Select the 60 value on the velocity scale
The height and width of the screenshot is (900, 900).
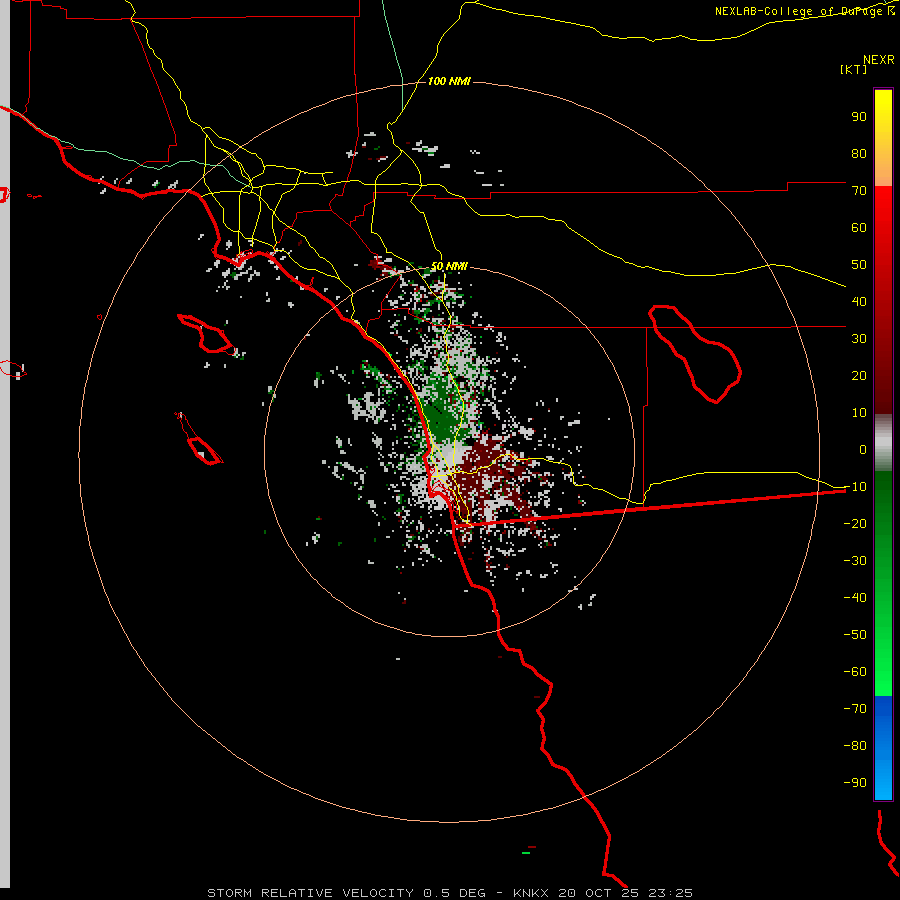(859, 228)
